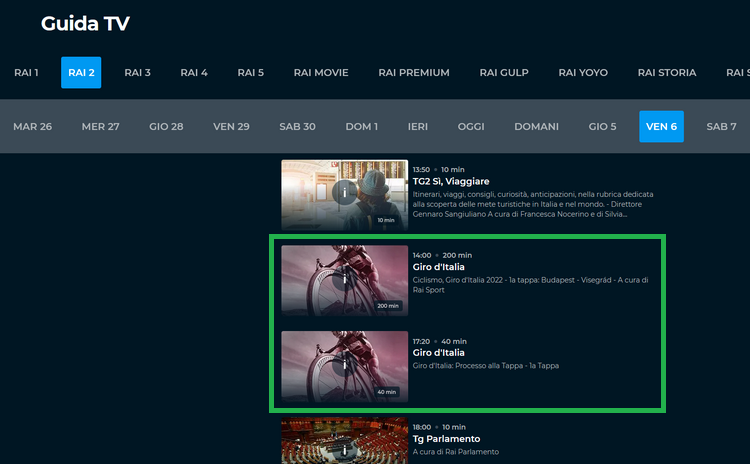Image resolution: width=750 pixels, height=464 pixels.
Task: Open the TG2 Sì, Viaggiare program title
Action: coord(451,181)
